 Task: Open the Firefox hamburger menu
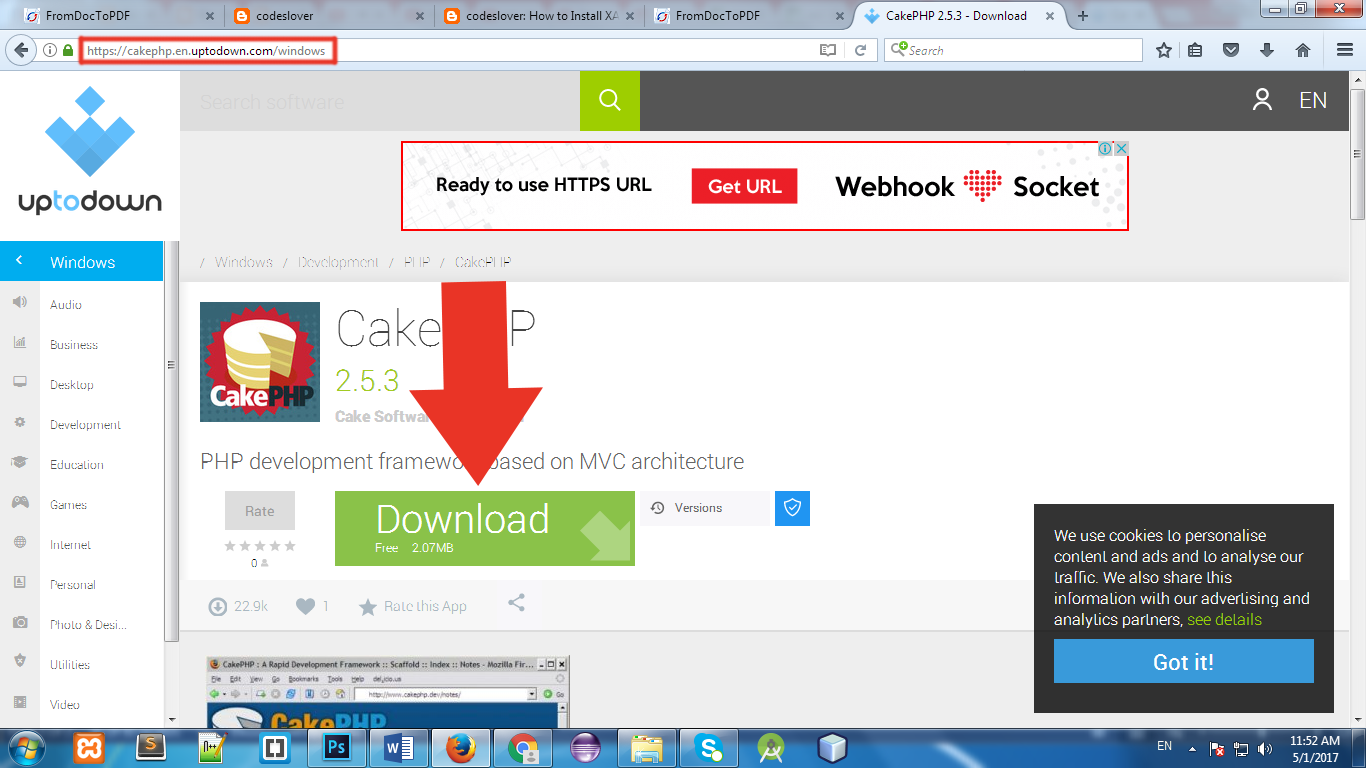pos(1345,50)
